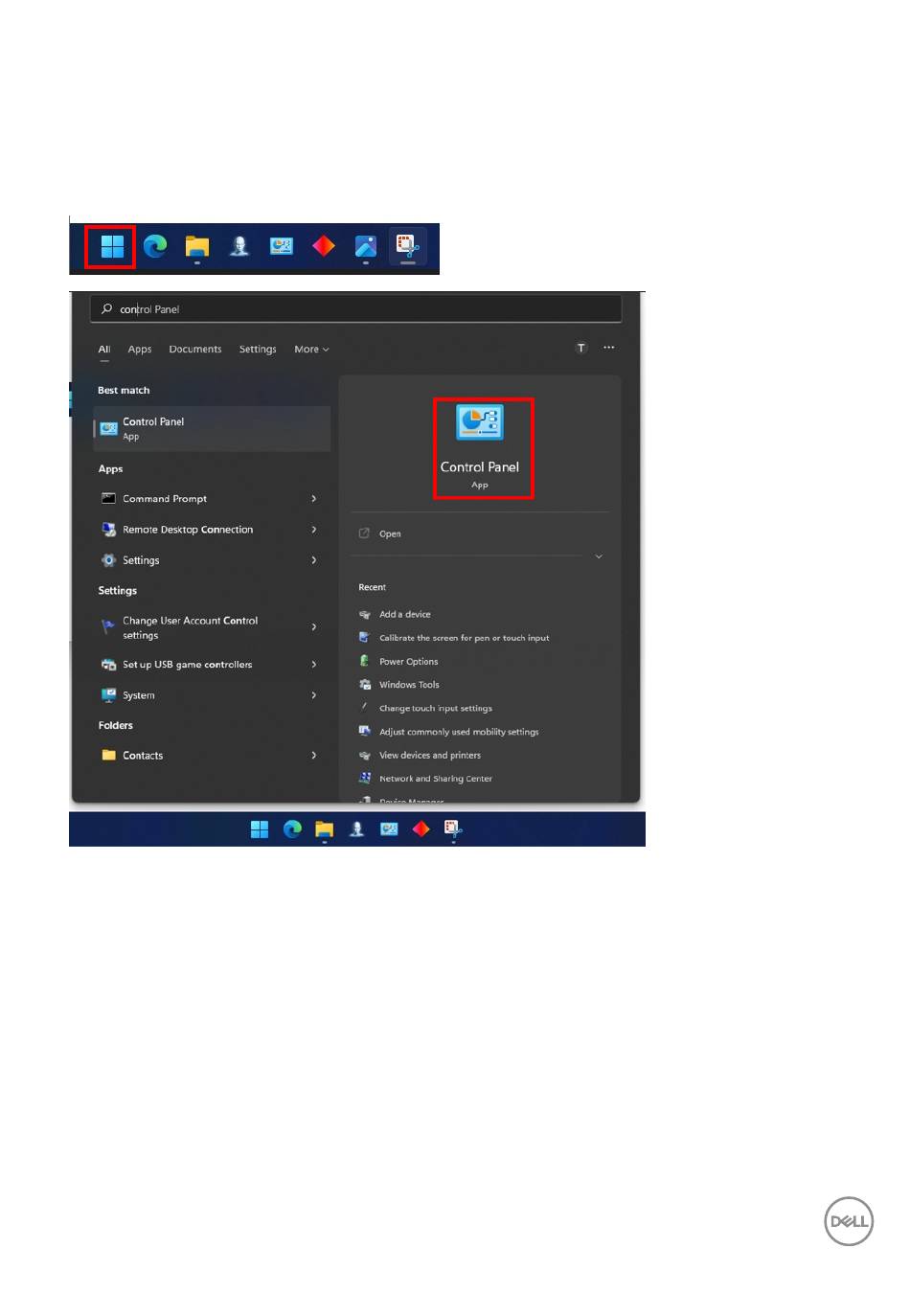
Task: Click the Start button in the upper cropped taskbar
Action: click(112, 247)
